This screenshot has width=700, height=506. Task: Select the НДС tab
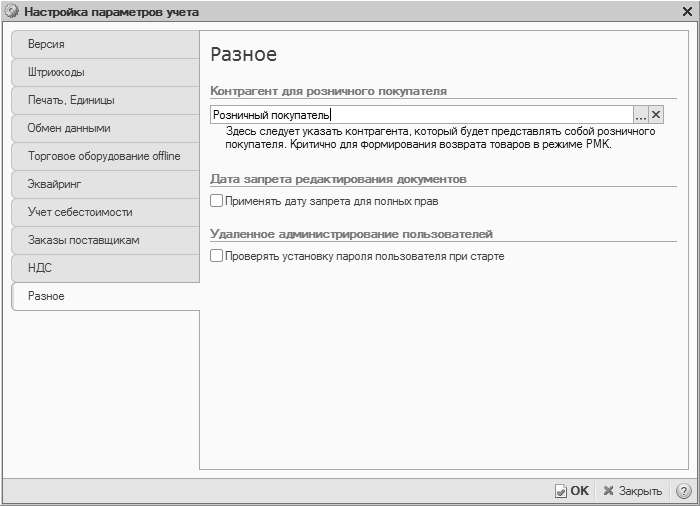click(105, 268)
